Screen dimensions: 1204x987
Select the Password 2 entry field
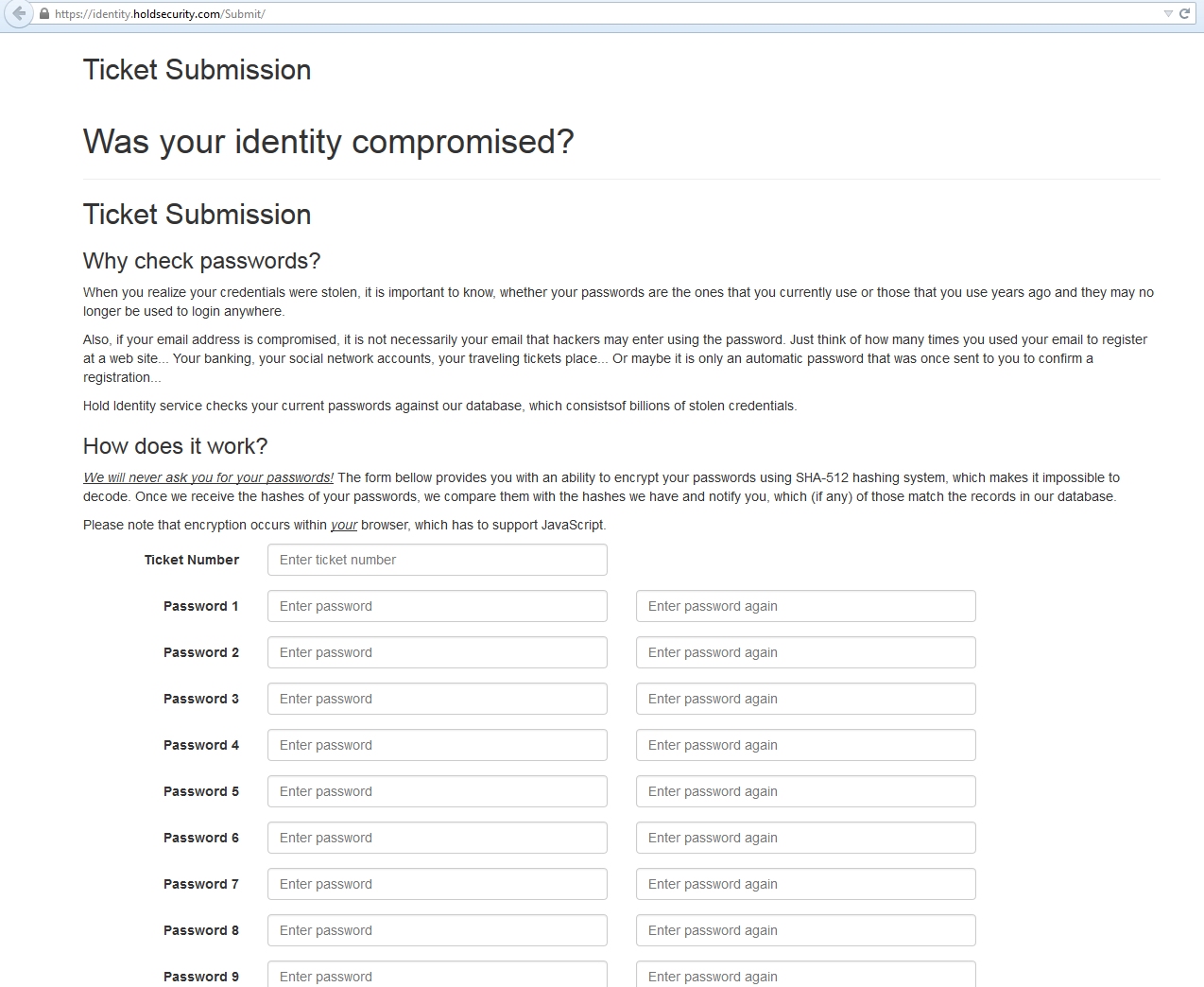click(437, 652)
